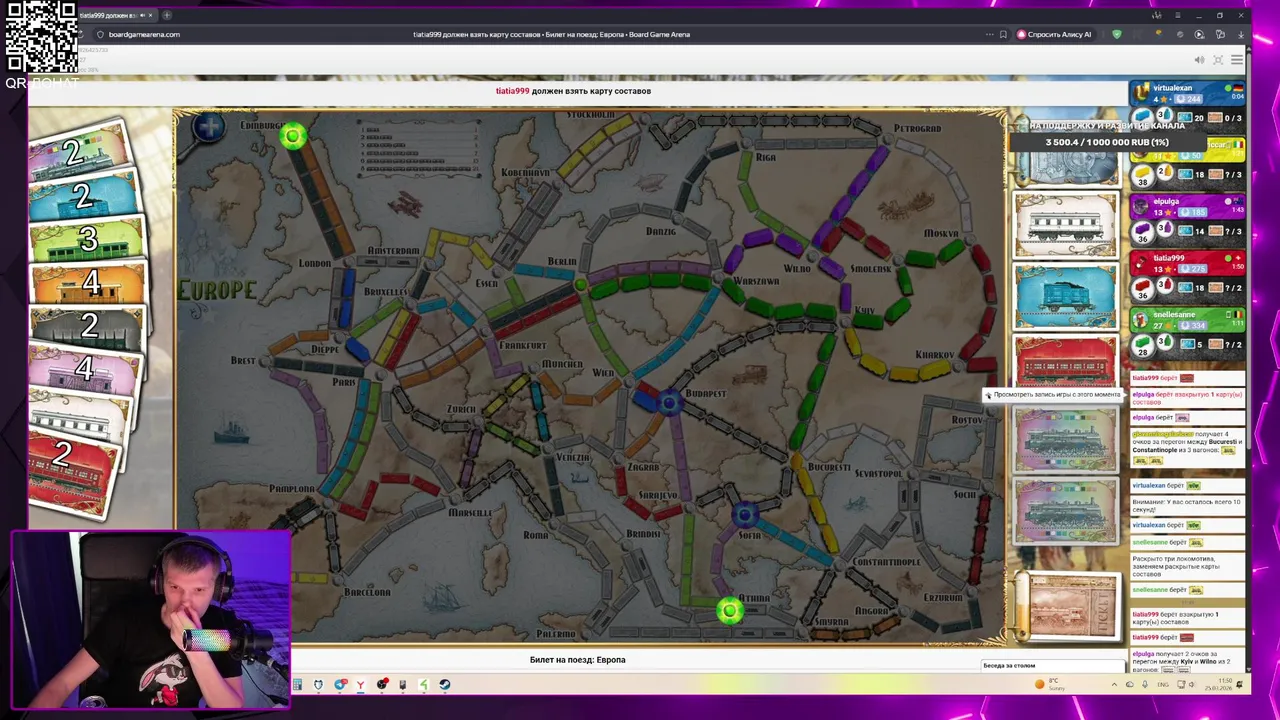Open tiatia999 player avatar
This screenshot has width=1280, height=720.
pyautogui.click(x=1141, y=262)
